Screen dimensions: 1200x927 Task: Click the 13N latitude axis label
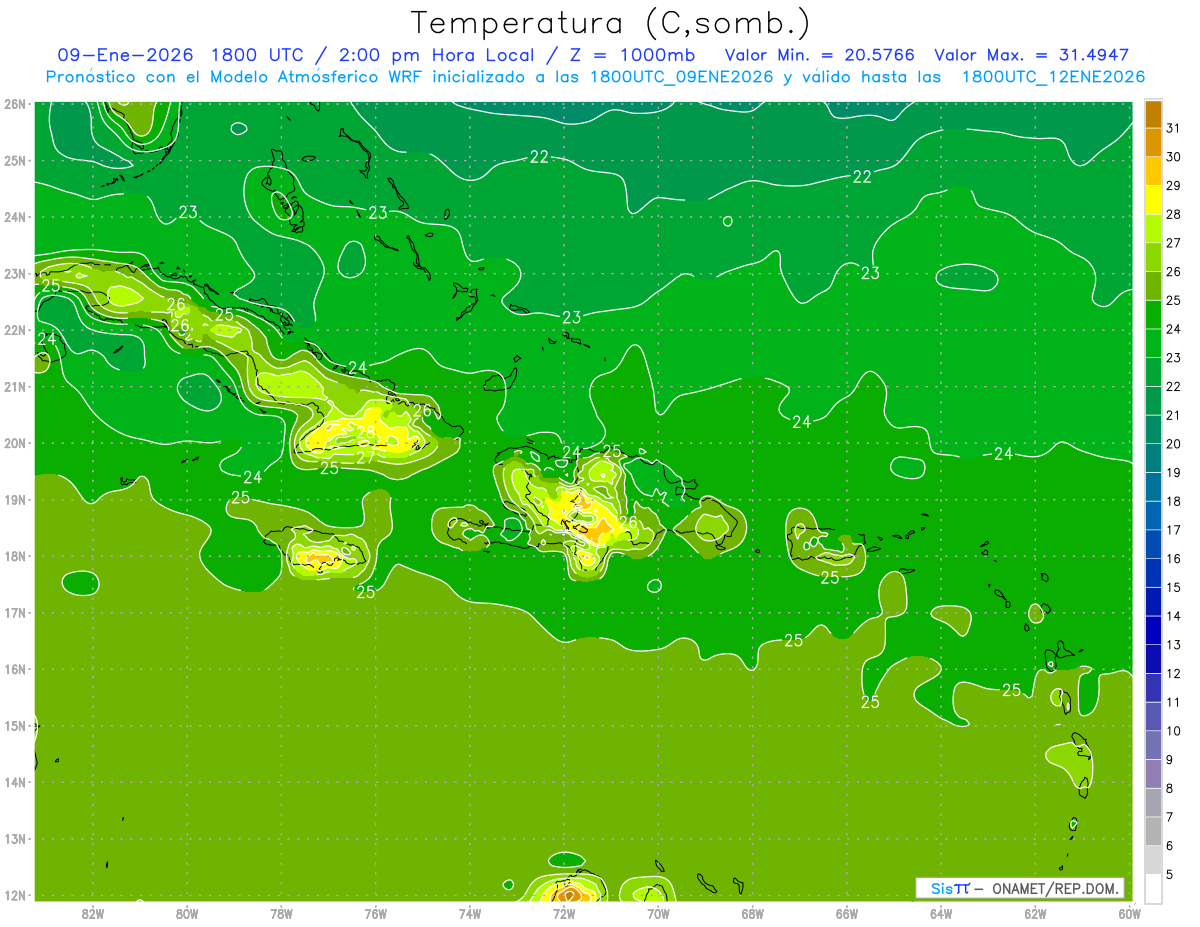click(x=14, y=838)
